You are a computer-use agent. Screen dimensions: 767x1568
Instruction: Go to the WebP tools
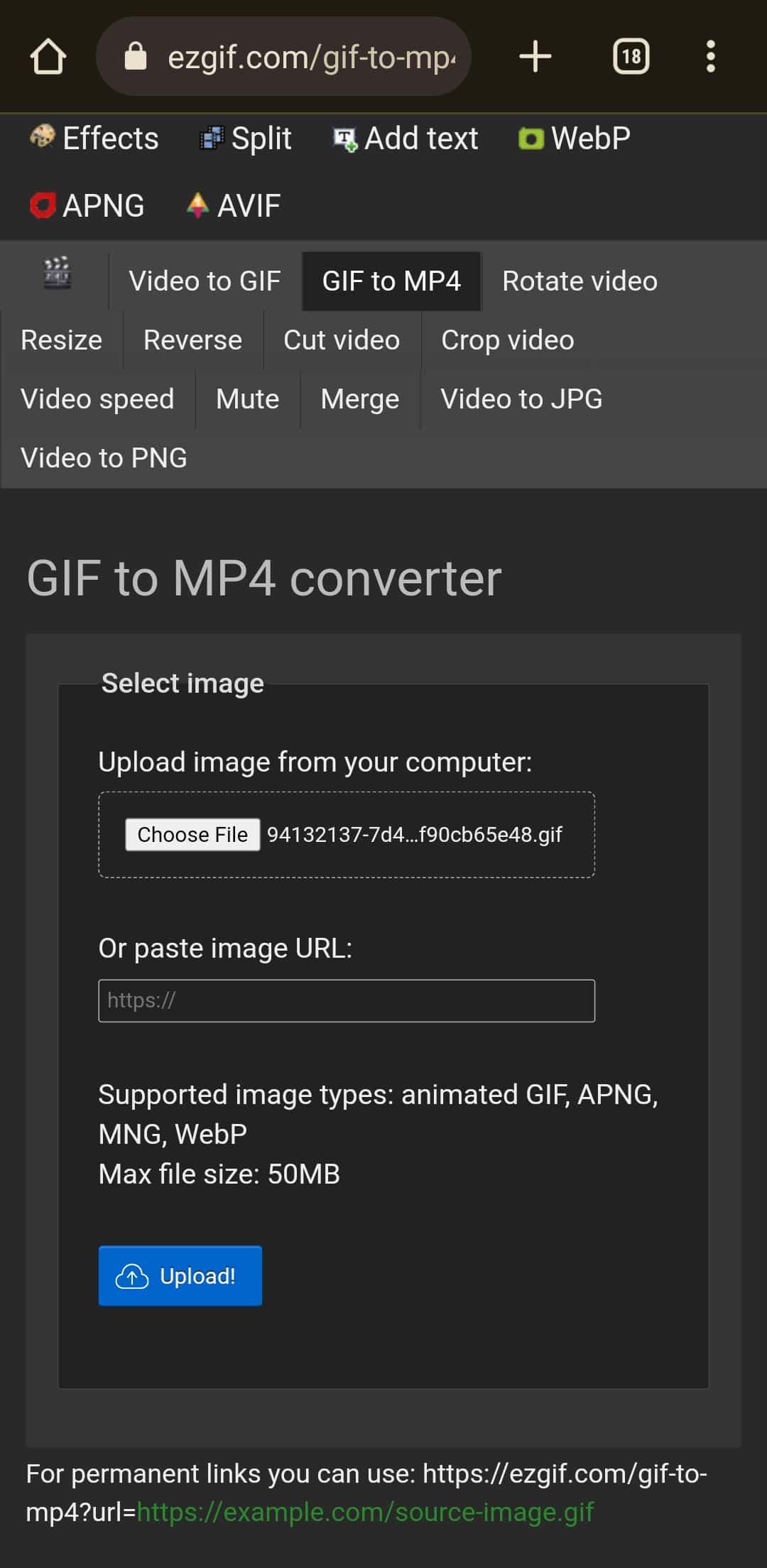pyautogui.click(x=575, y=138)
